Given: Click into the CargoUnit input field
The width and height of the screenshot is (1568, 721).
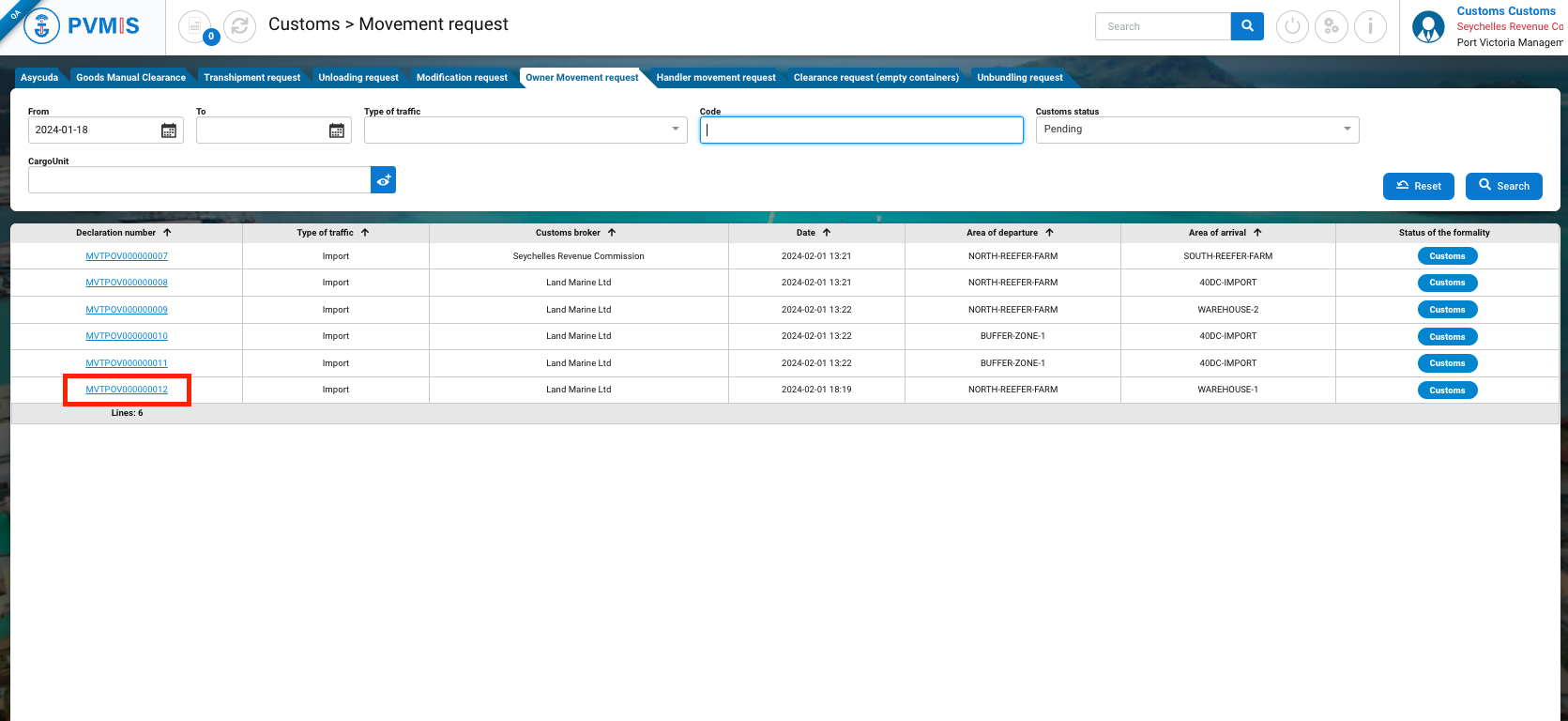Looking at the screenshot, I should [199, 180].
